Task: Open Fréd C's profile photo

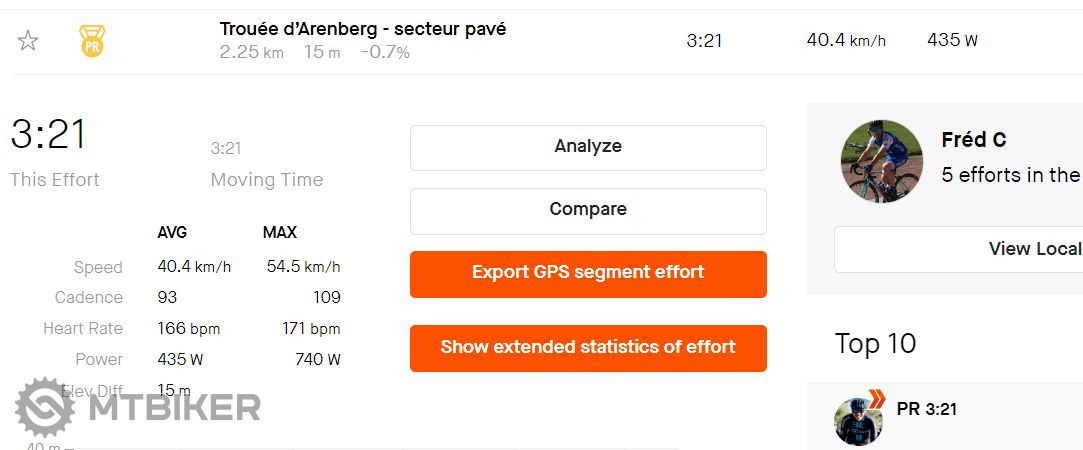Action: [x=881, y=161]
